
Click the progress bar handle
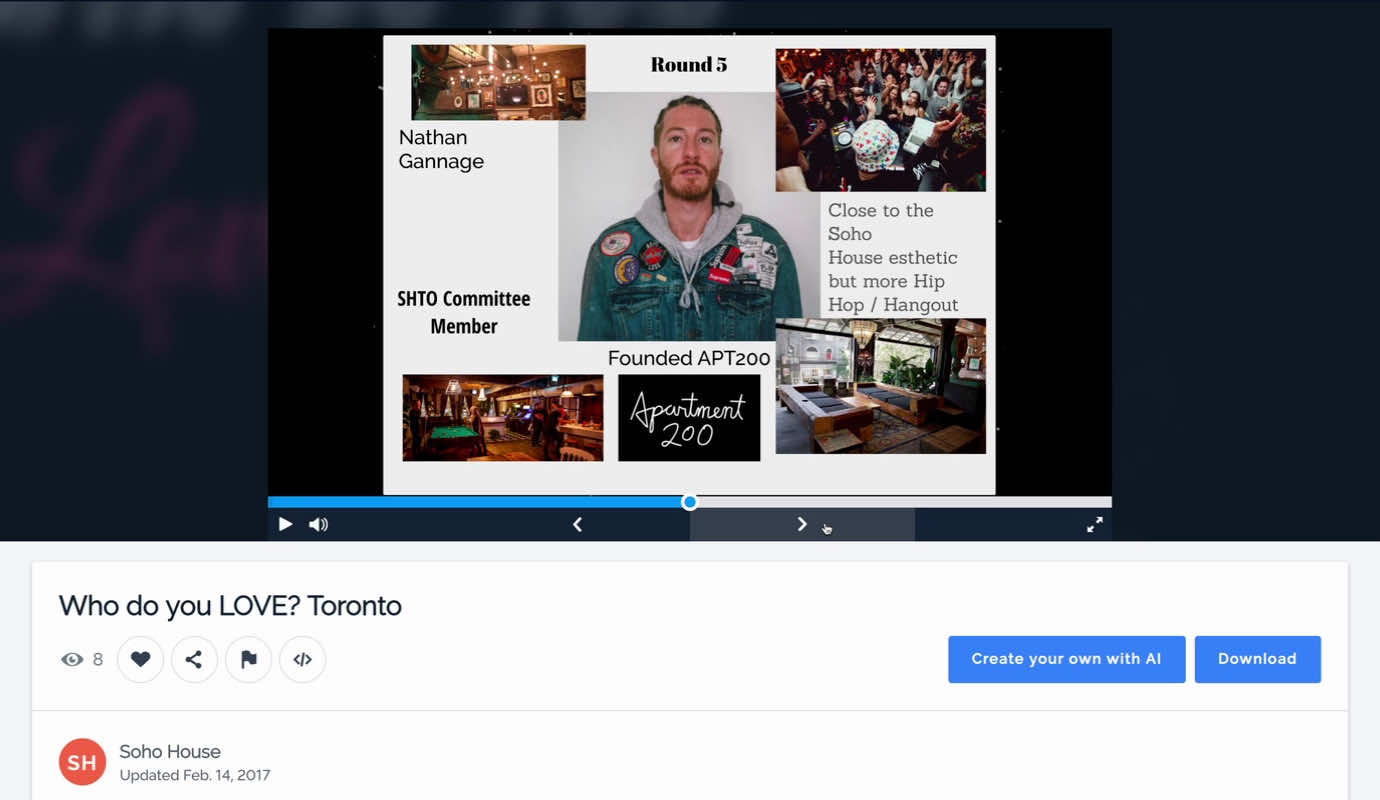[x=690, y=502]
